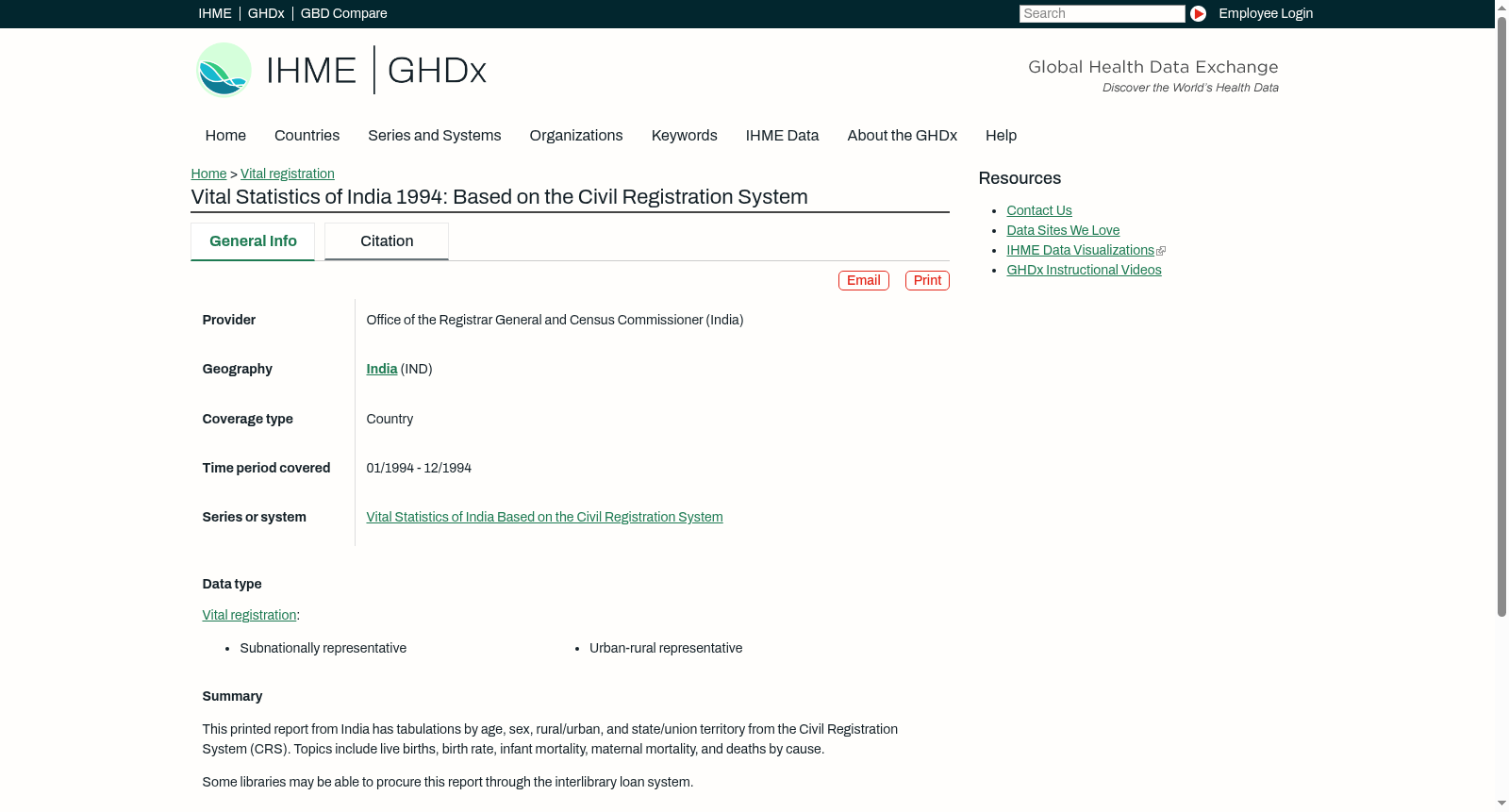Image resolution: width=1509 pixels, height=812 pixels.
Task: Click the red search go arrow
Action: pyautogui.click(x=1198, y=13)
